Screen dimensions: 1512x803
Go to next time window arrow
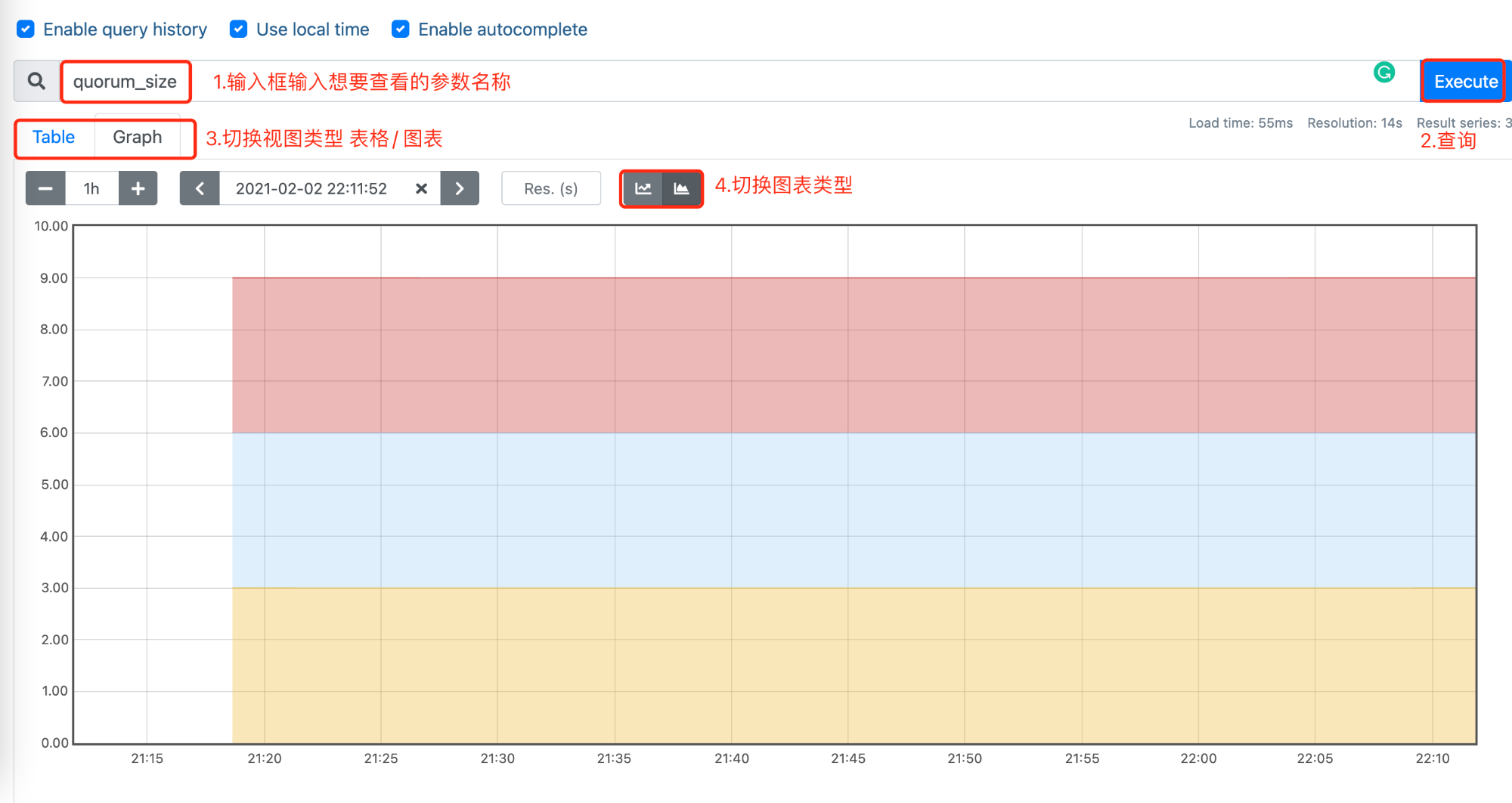point(460,188)
